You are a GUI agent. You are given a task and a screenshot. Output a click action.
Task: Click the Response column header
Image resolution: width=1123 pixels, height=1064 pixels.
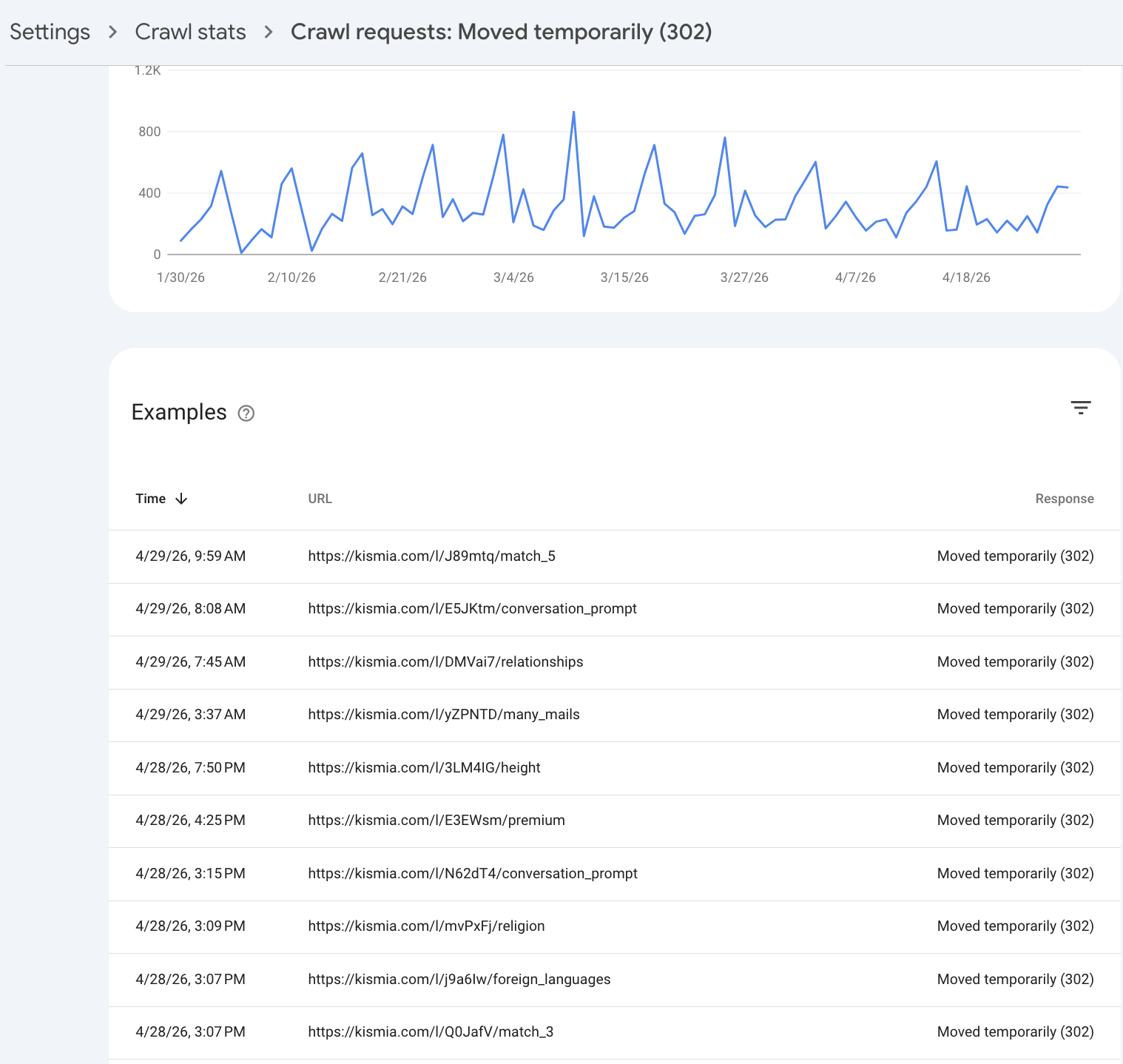coord(1064,499)
